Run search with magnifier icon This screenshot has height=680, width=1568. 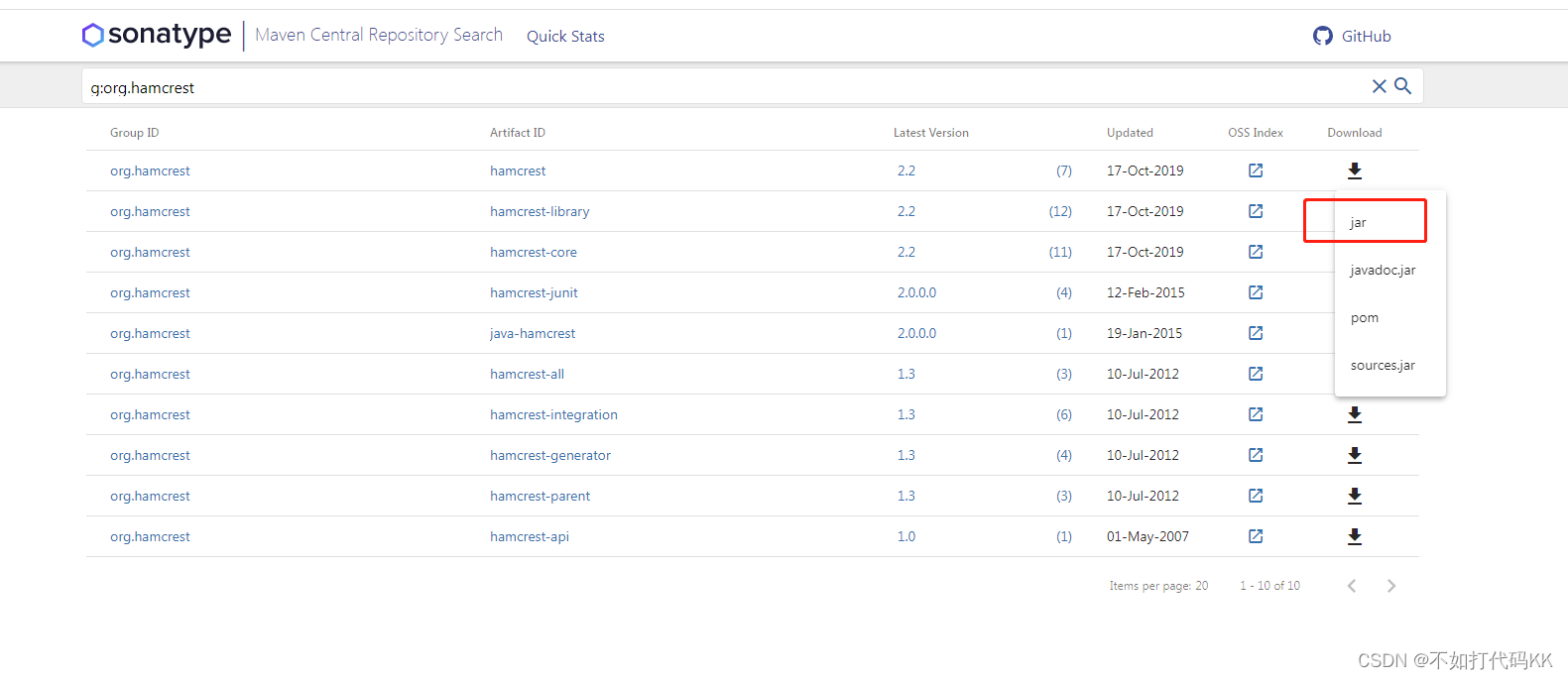(x=1402, y=86)
